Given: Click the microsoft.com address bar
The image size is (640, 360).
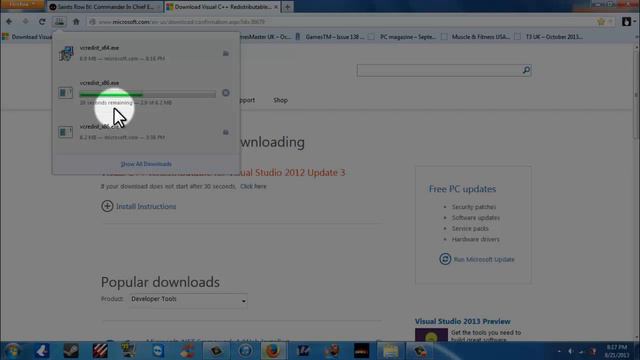Looking at the screenshot, I should (x=341, y=22).
